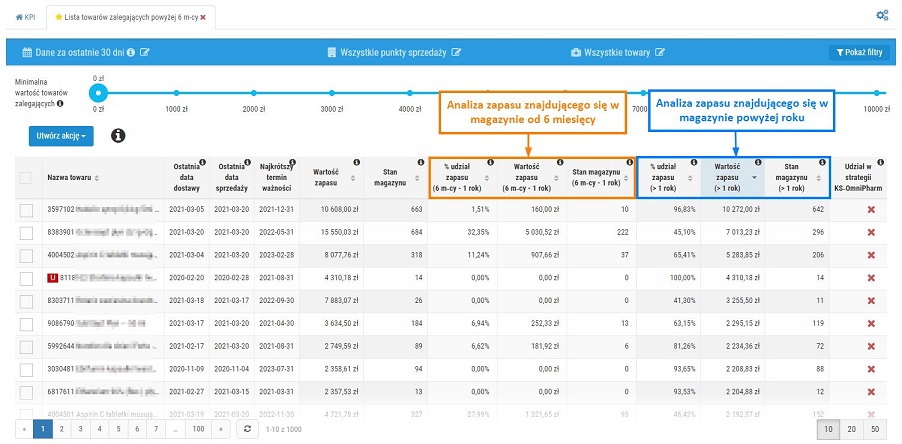Viewport: 902px width, 444px height.
Task: Click the info icon on the Wartość zapasu column
Action: point(357,162)
